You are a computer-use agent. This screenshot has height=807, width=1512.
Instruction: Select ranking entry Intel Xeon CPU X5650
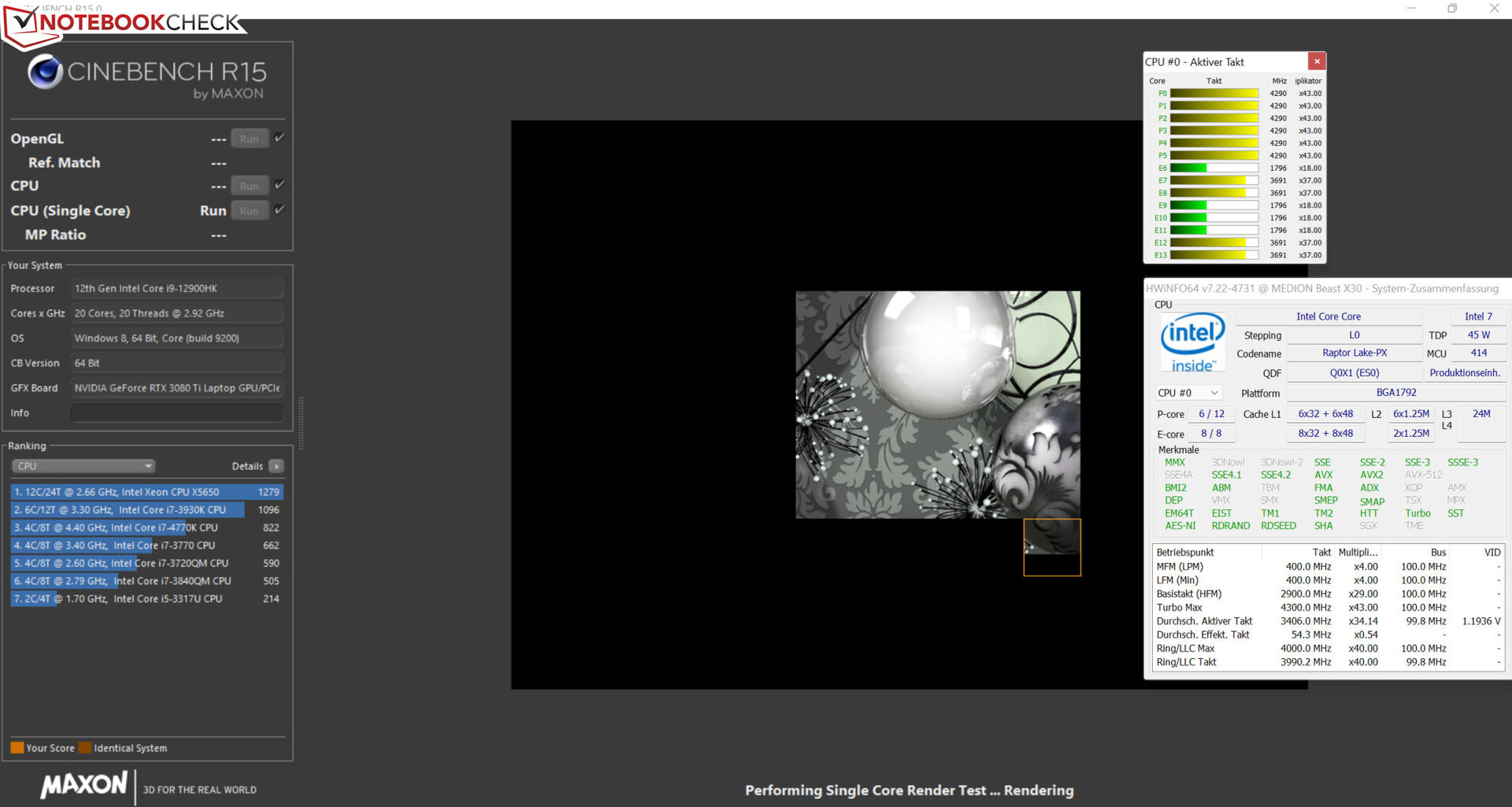coord(146,492)
